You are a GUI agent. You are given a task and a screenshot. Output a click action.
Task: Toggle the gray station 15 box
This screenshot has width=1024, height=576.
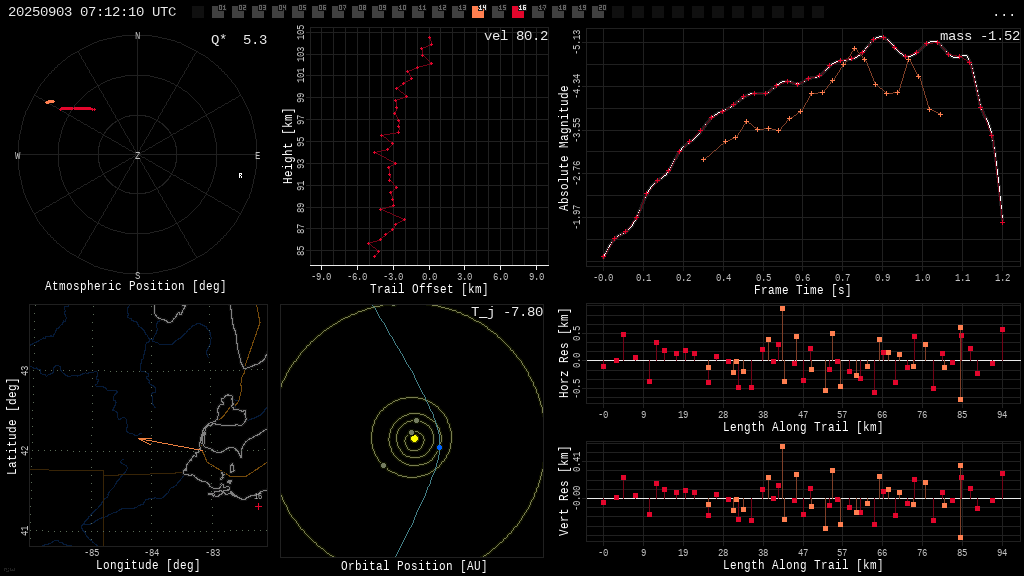498,11
